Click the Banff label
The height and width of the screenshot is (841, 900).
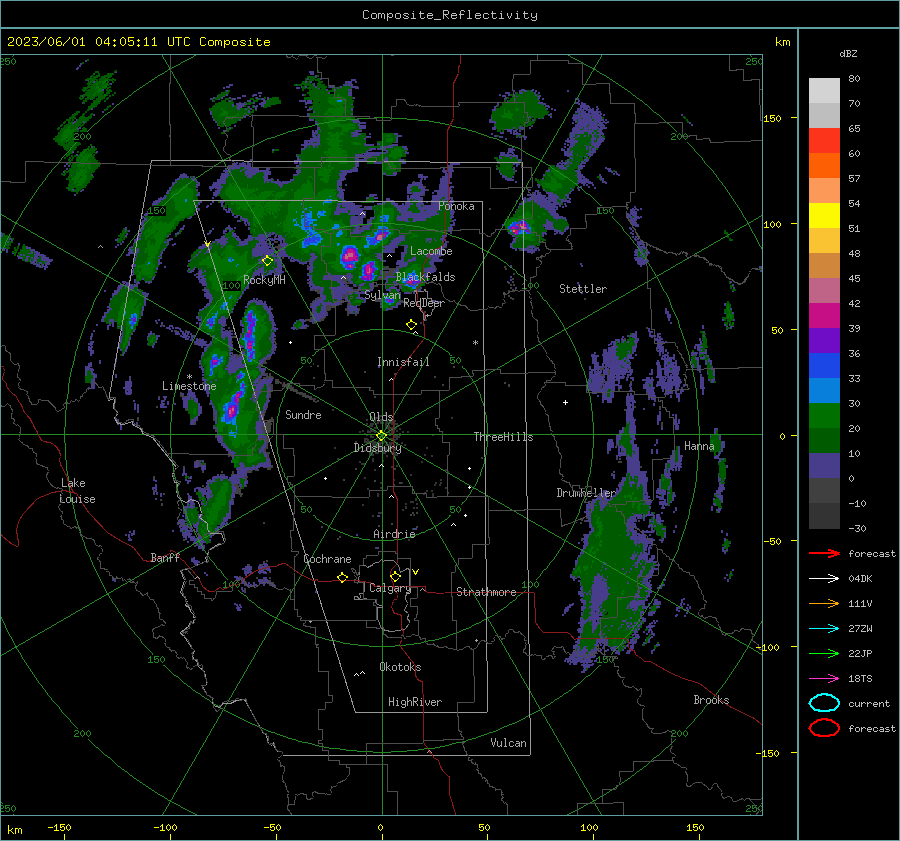pos(165,558)
